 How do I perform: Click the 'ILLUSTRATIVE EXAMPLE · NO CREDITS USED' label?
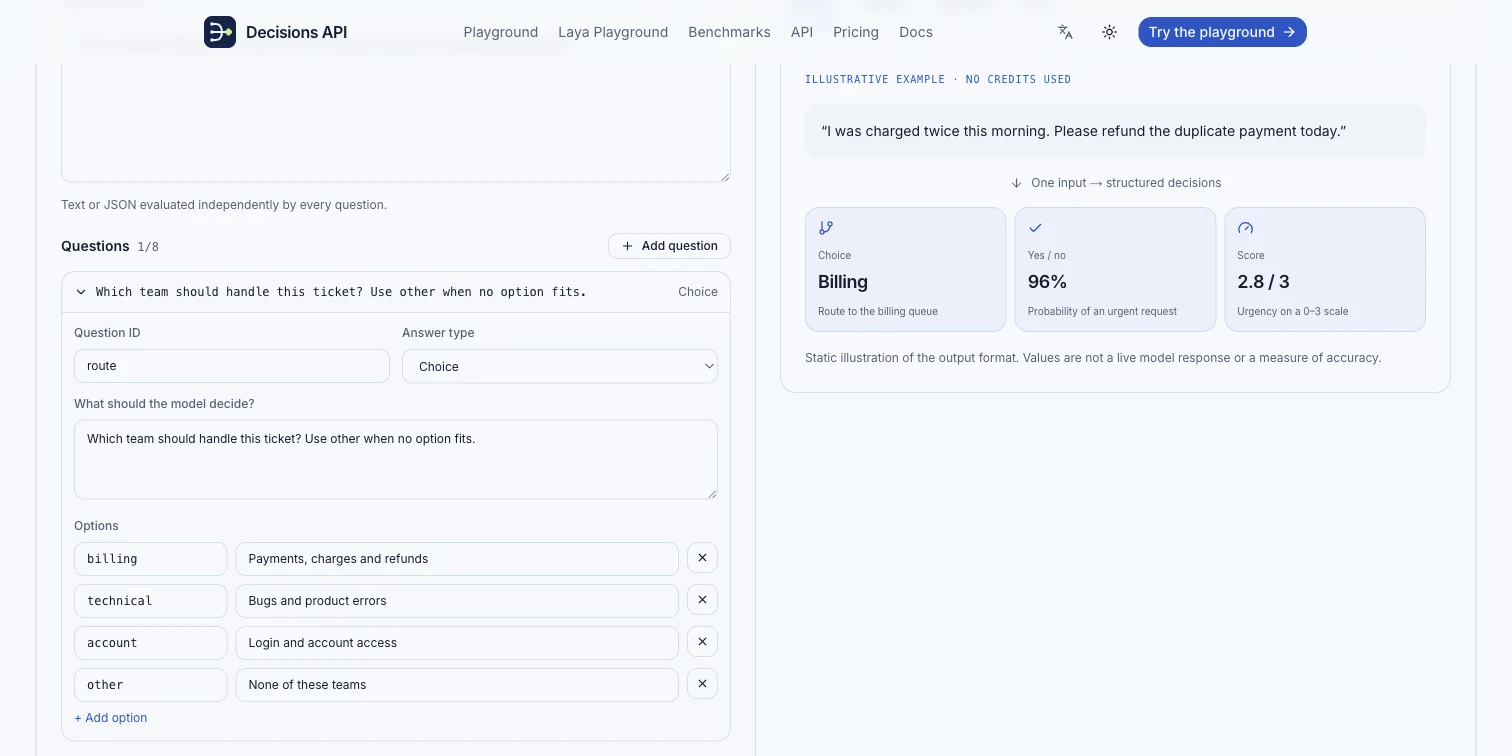pyautogui.click(x=938, y=79)
